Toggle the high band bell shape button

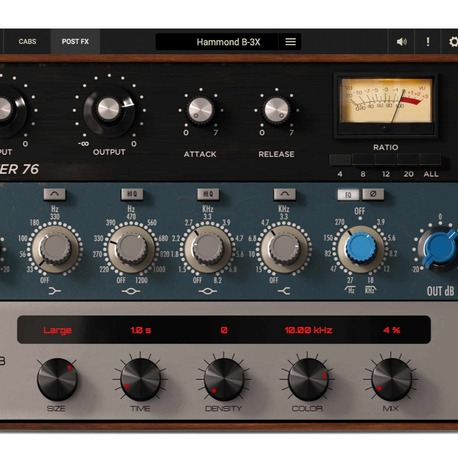(x=284, y=194)
